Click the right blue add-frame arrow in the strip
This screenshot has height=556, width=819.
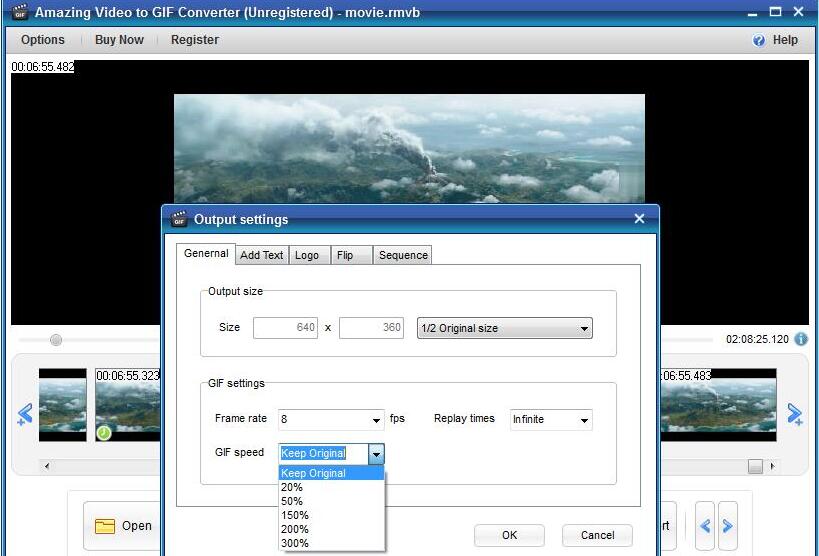[x=794, y=414]
